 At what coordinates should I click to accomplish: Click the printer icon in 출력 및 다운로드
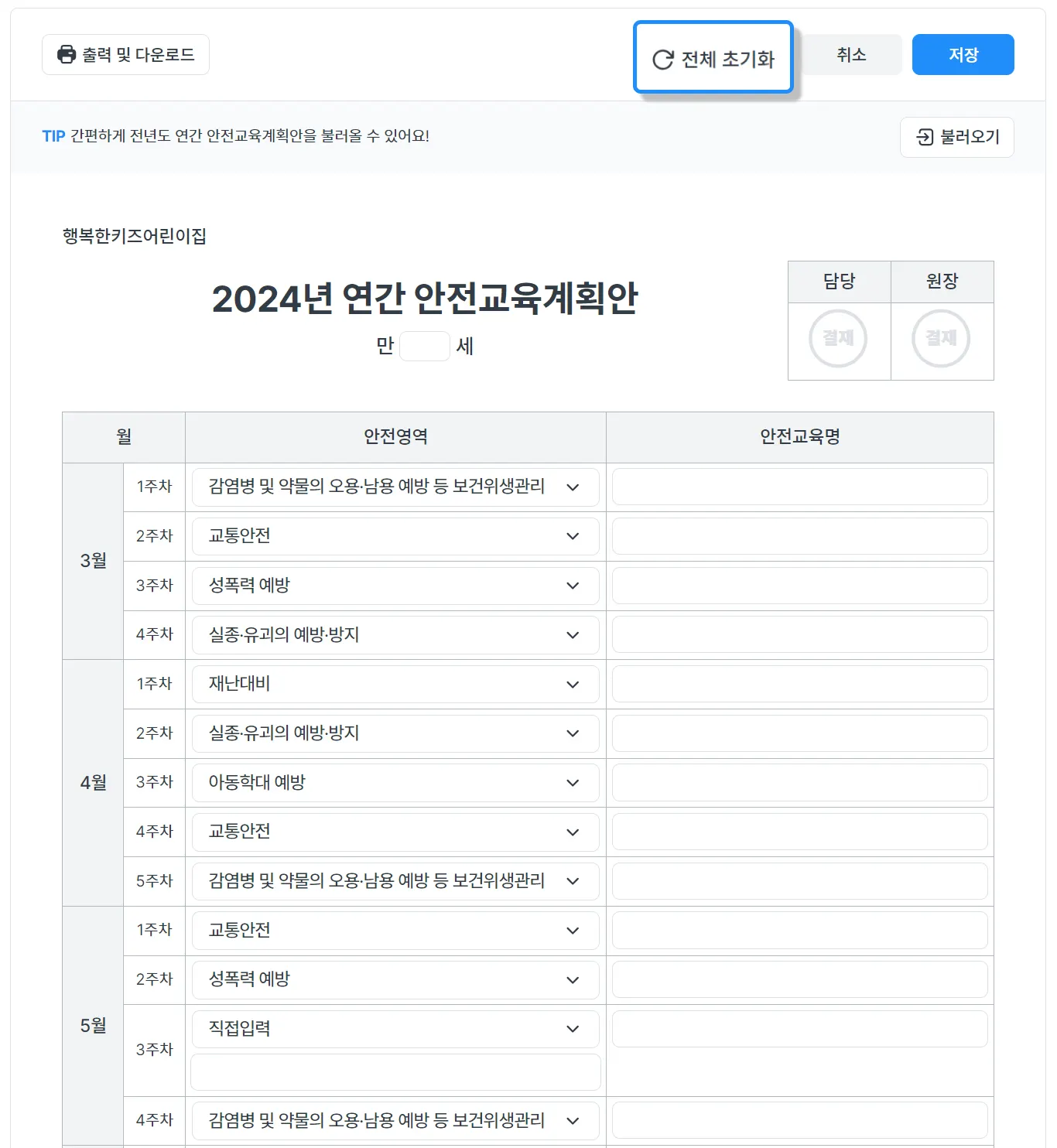click(x=67, y=55)
